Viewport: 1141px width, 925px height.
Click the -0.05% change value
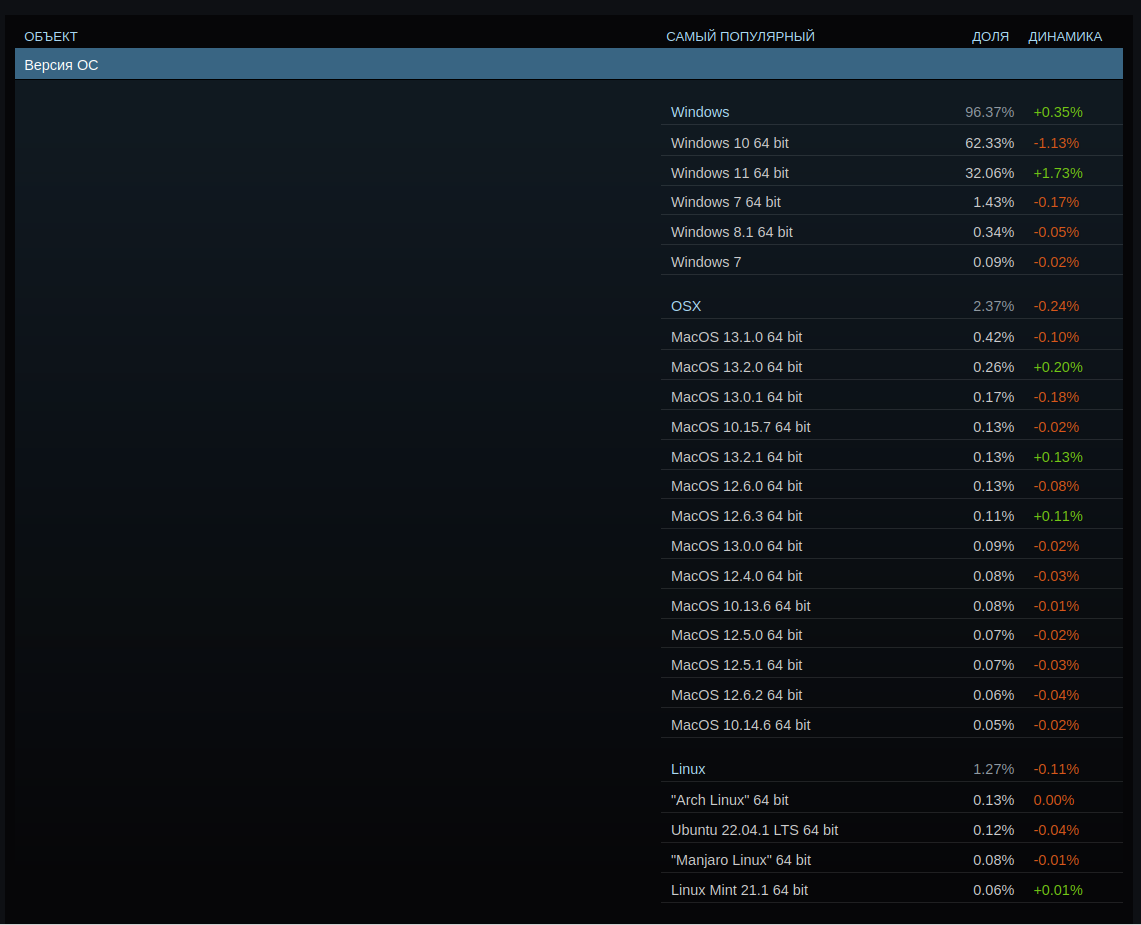(x=1056, y=231)
